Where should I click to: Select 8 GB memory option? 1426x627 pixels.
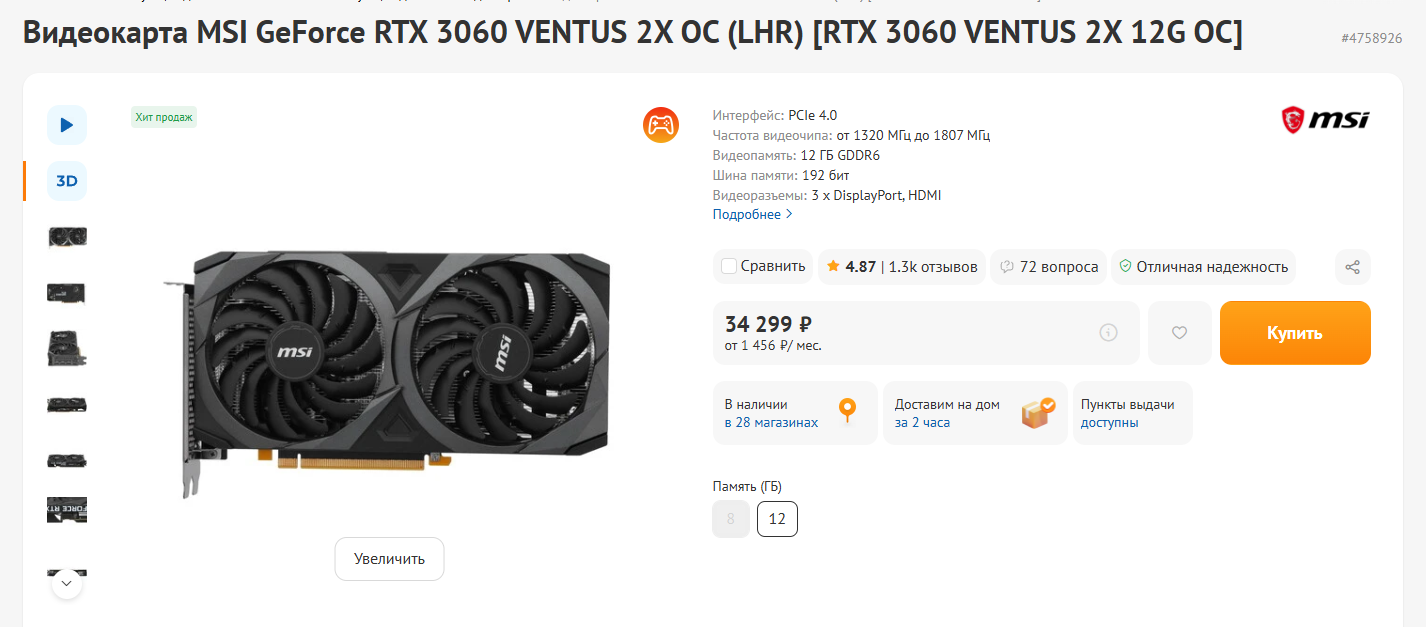(731, 519)
